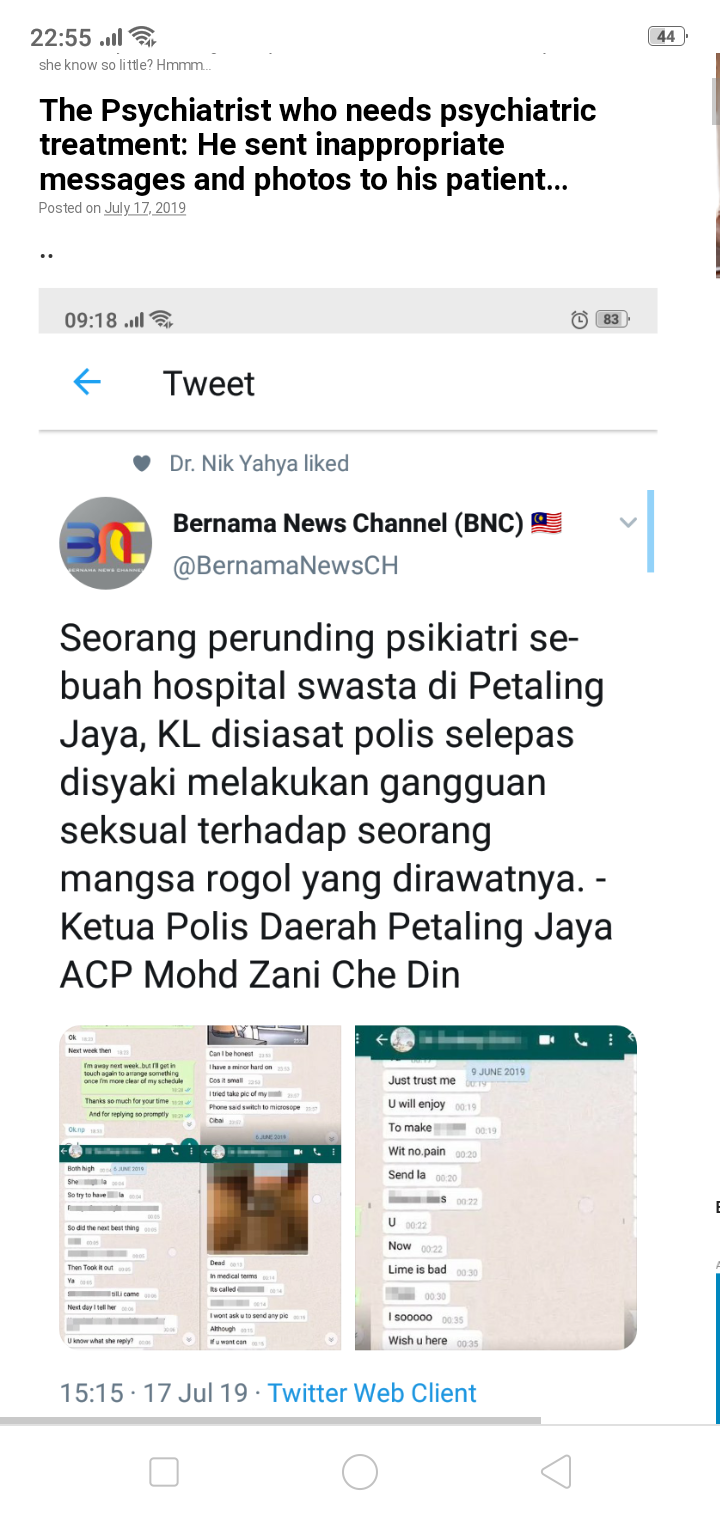Open the Twitter Web Client link
Viewport: 720px width, 1520px height.
(x=372, y=1393)
